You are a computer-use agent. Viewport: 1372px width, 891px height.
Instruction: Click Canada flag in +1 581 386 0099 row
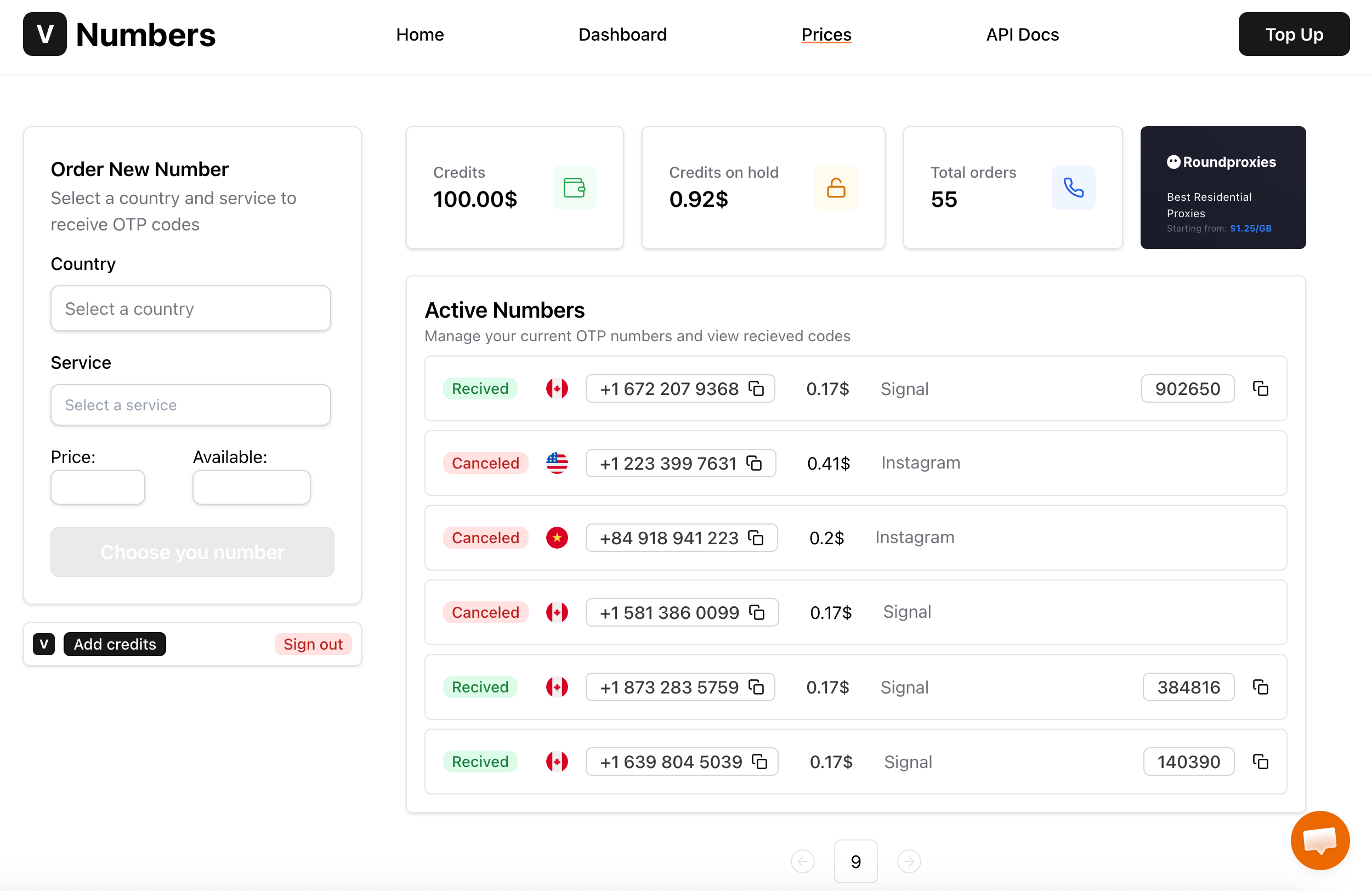point(557,612)
